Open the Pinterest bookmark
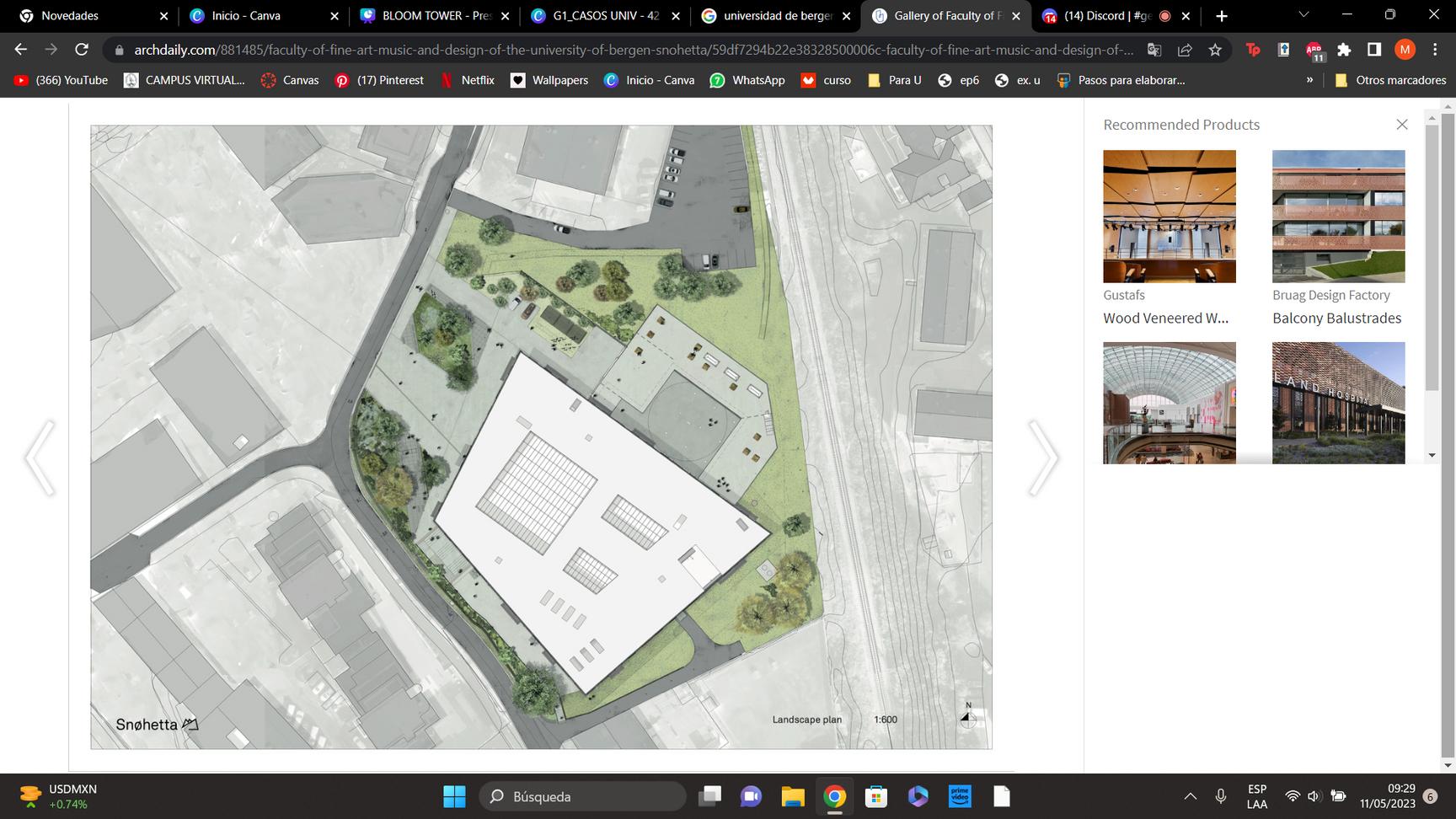Screen dimensions: 1456x819 point(379,80)
